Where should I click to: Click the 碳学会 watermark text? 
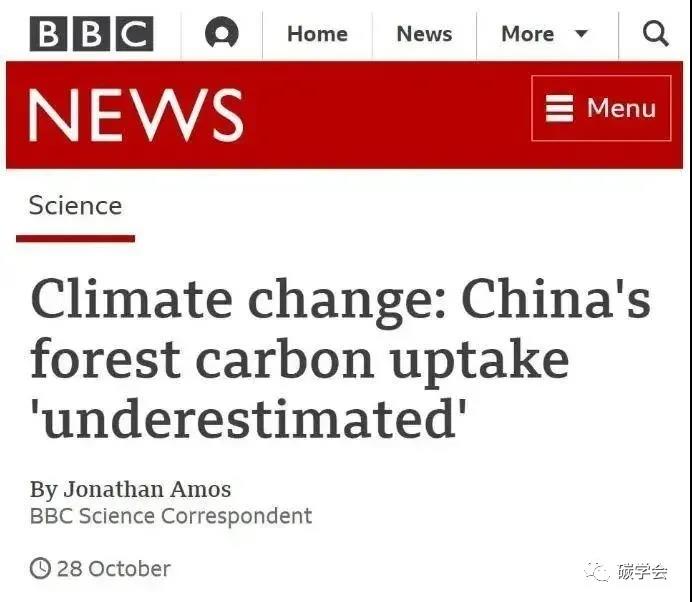(x=642, y=571)
